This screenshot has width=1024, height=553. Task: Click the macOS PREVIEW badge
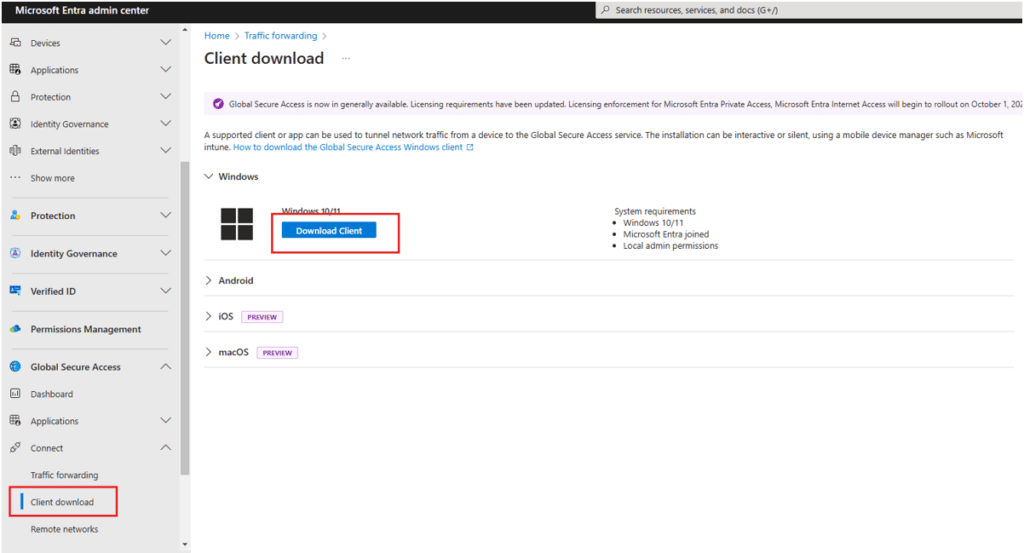pyautogui.click(x=277, y=353)
